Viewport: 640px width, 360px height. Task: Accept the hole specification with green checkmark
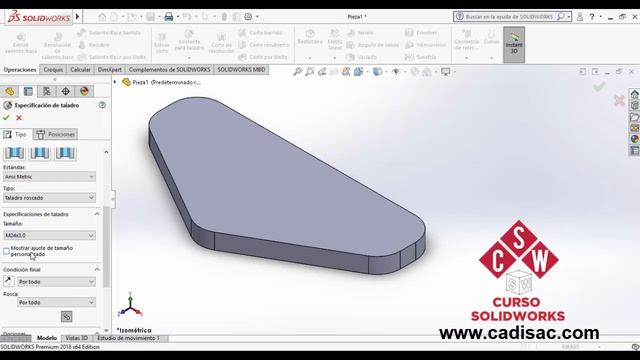point(6,118)
